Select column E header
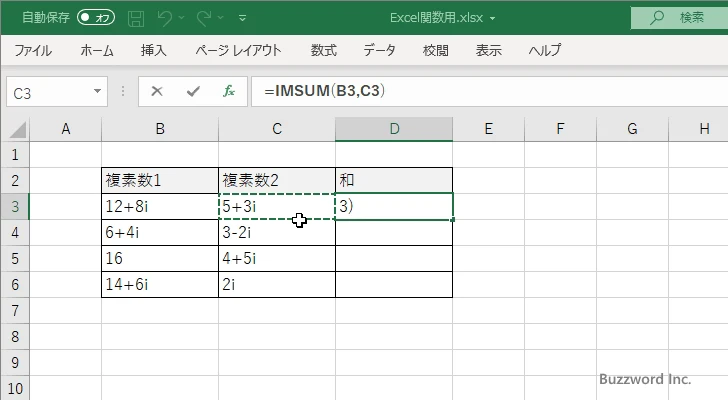The image size is (728, 400). tap(488, 129)
